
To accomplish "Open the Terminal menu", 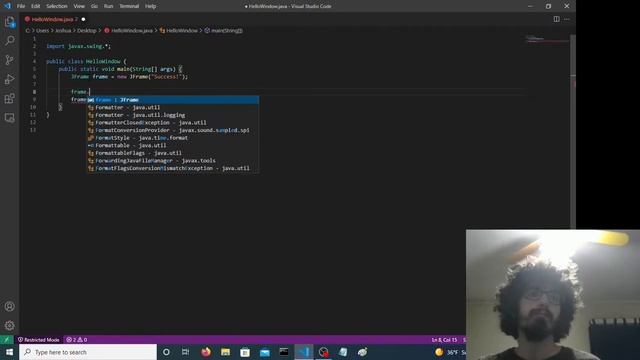I will point(129,6).
